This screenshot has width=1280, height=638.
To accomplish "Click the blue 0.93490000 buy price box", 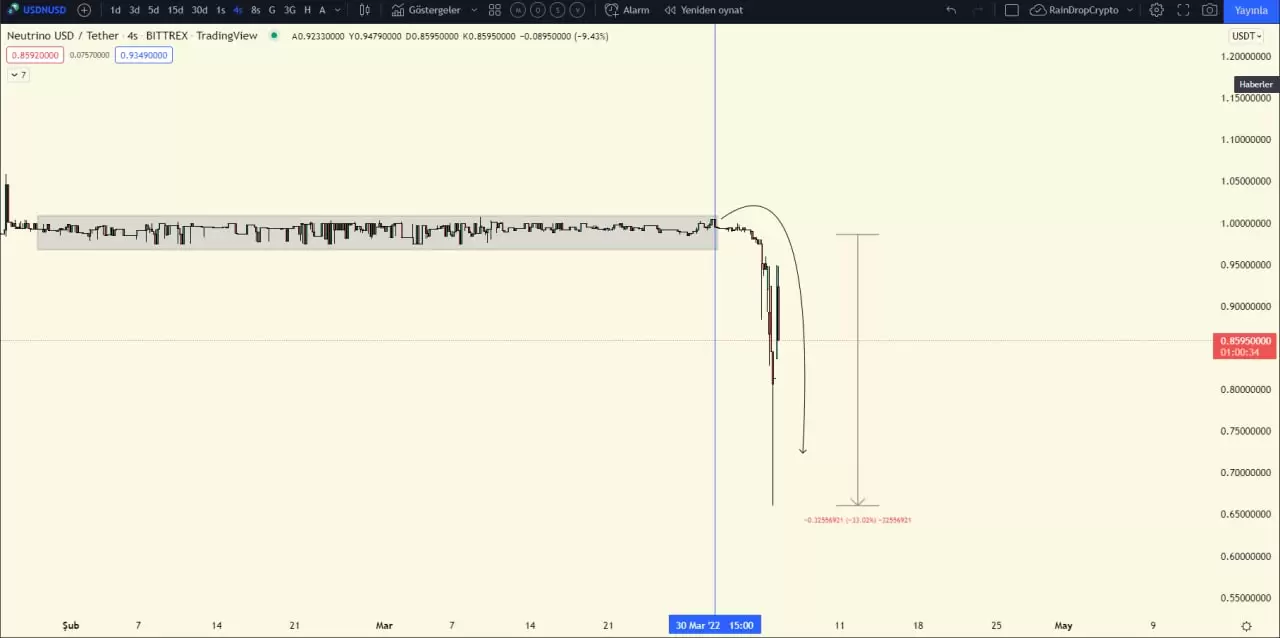I will 143,55.
